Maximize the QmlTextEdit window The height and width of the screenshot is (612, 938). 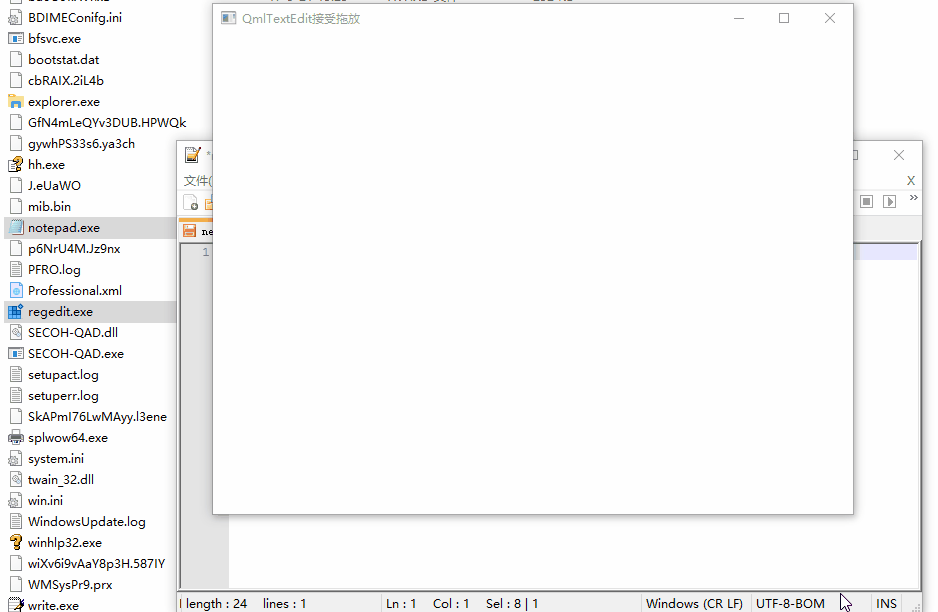[784, 18]
